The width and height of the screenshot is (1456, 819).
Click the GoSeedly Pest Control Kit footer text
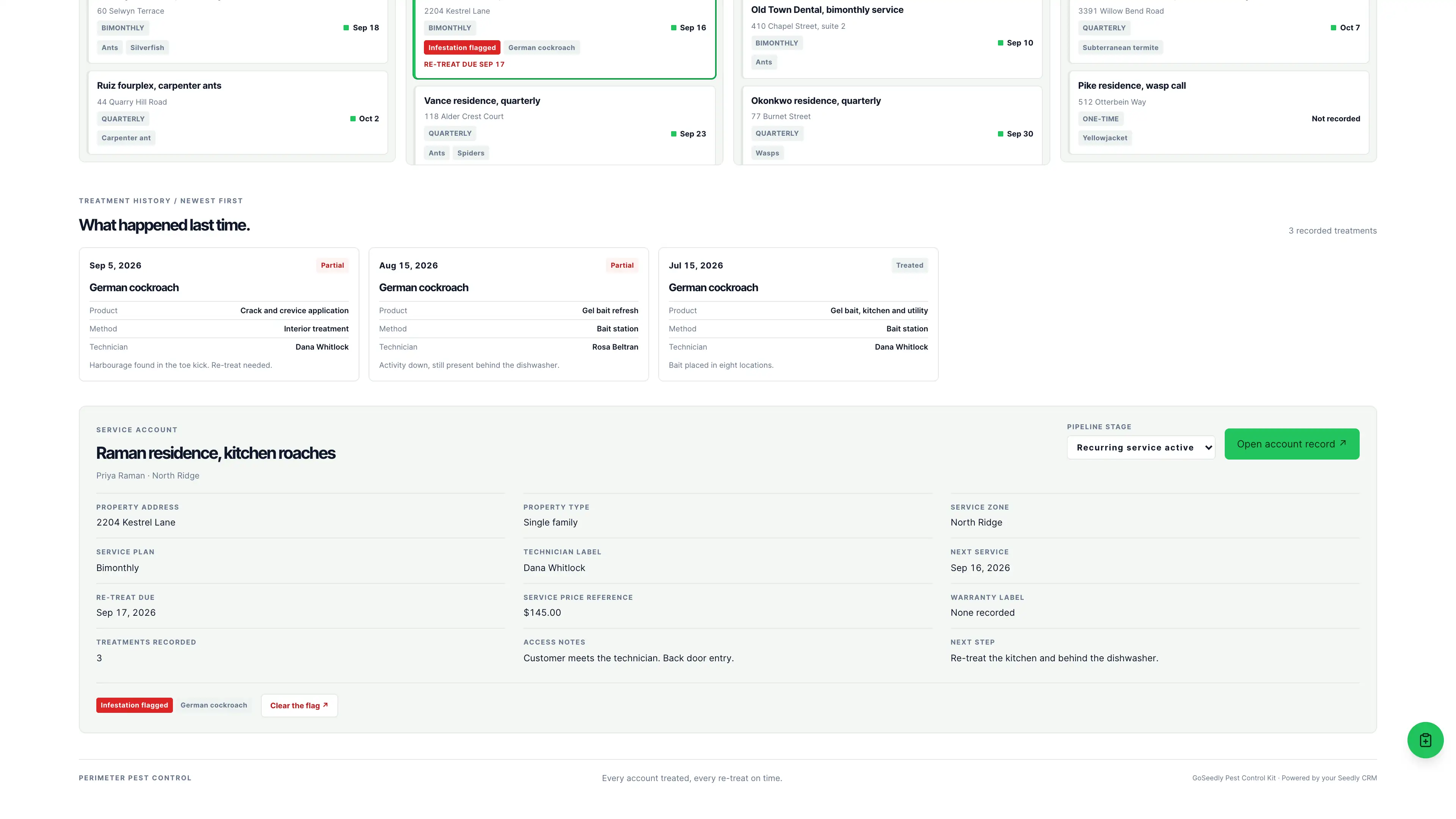click(1284, 778)
